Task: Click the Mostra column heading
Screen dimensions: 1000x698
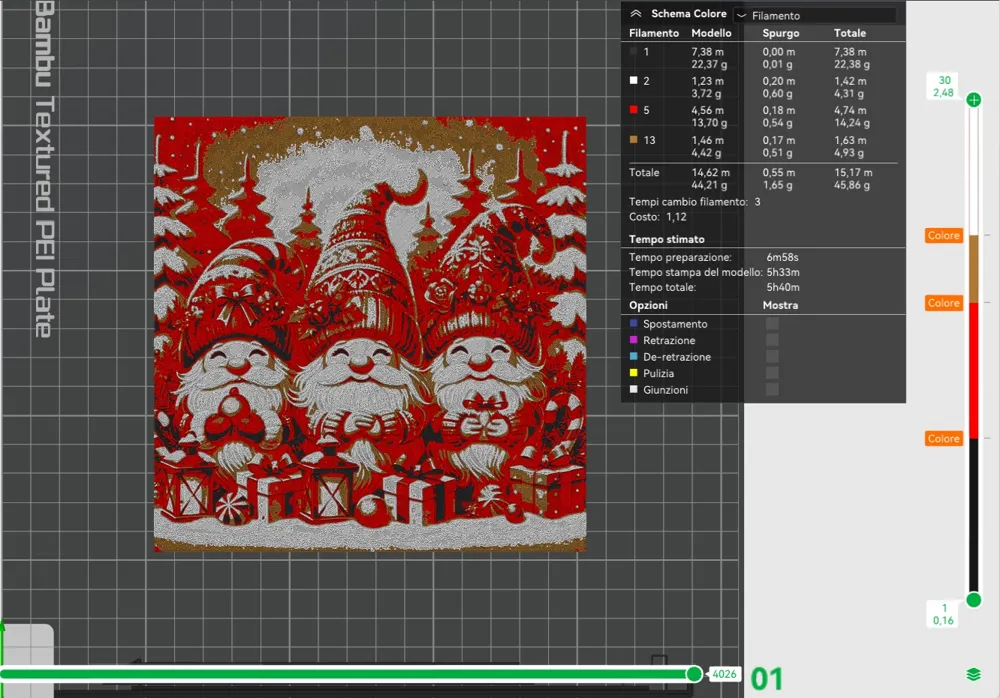Action: (x=780, y=305)
